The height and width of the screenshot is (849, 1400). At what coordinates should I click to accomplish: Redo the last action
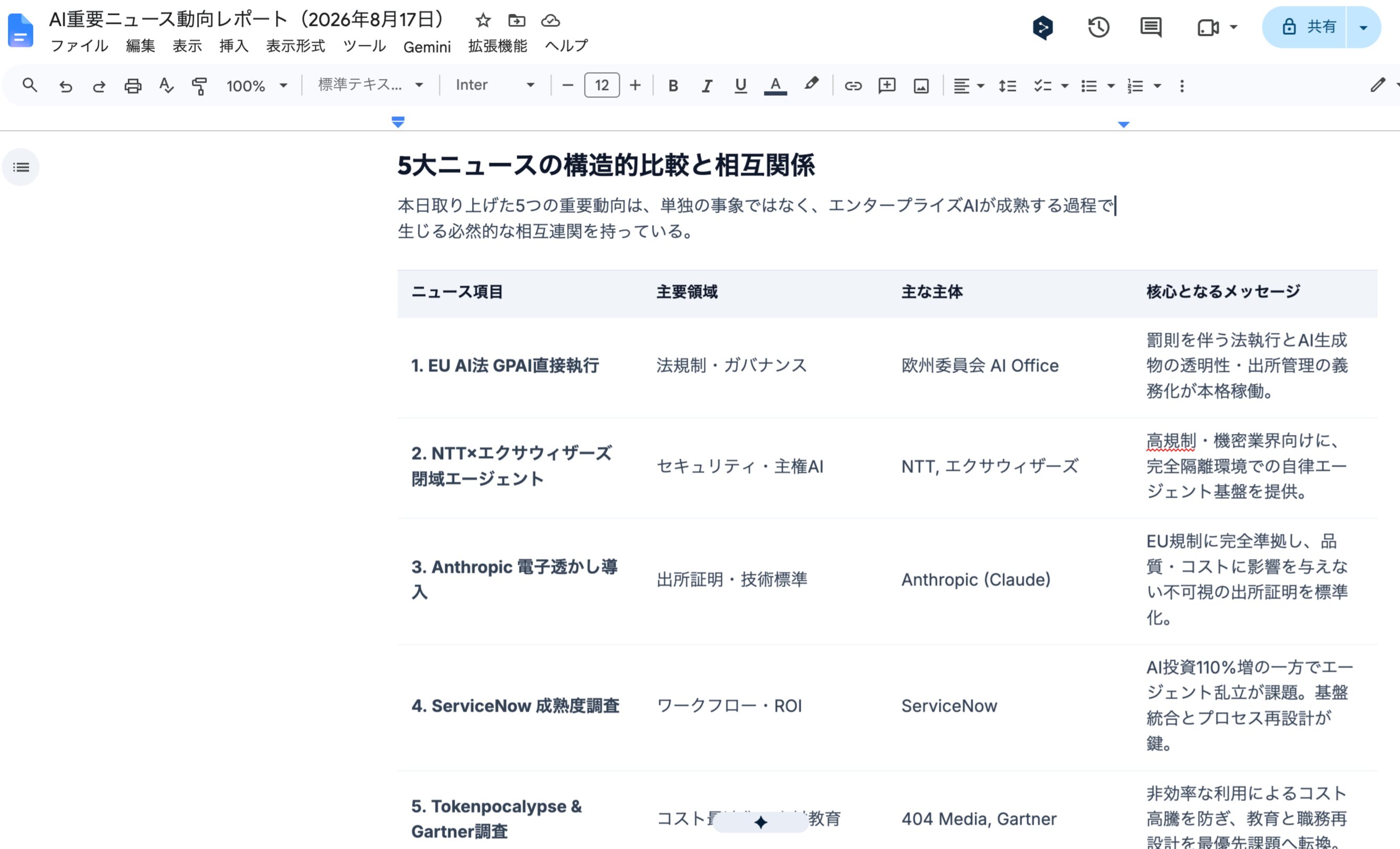99,86
